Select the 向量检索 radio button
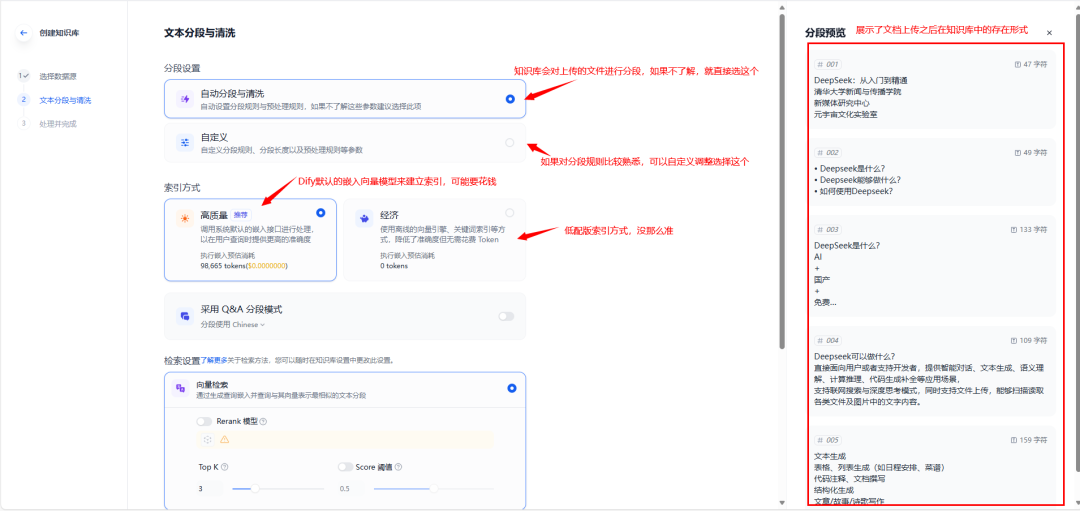Image resolution: width=1080 pixels, height=511 pixels. click(x=512, y=388)
